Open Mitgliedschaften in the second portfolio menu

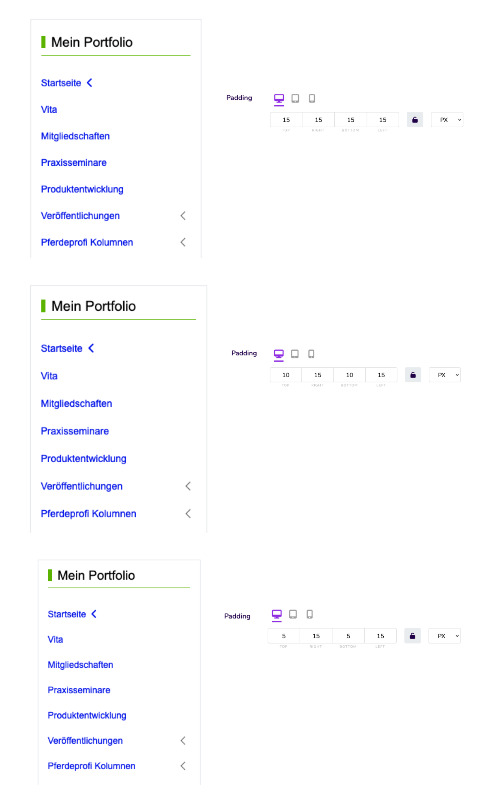tap(77, 404)
